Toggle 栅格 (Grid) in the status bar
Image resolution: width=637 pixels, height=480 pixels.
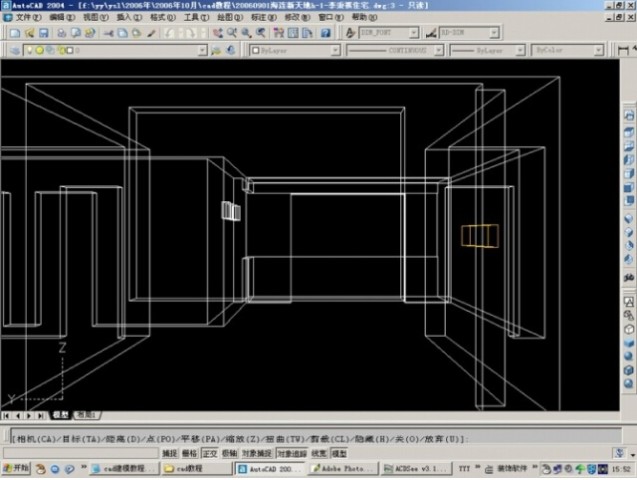coord(189,453)
